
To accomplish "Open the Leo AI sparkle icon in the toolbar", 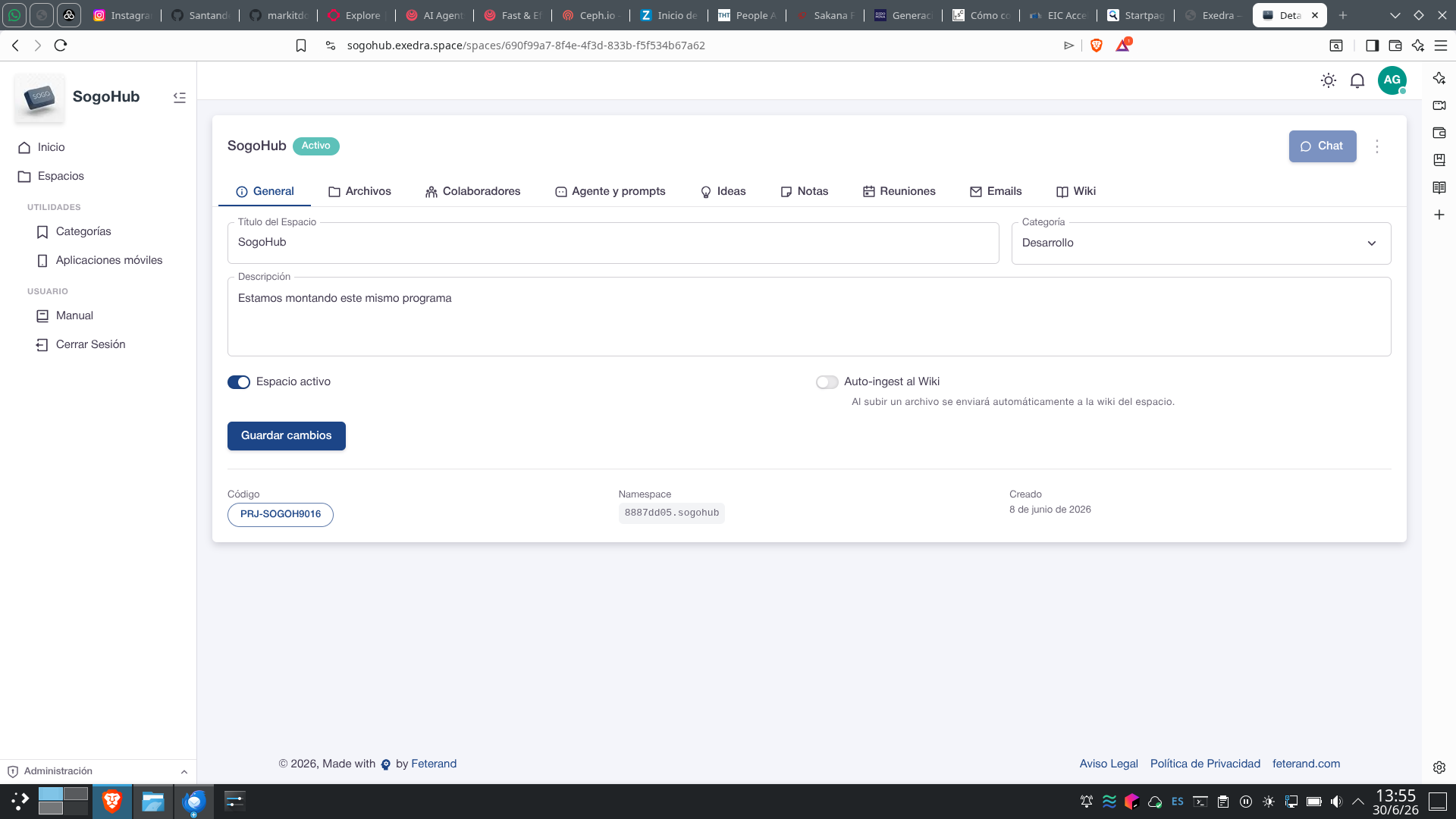I will tap(1418, 45).
